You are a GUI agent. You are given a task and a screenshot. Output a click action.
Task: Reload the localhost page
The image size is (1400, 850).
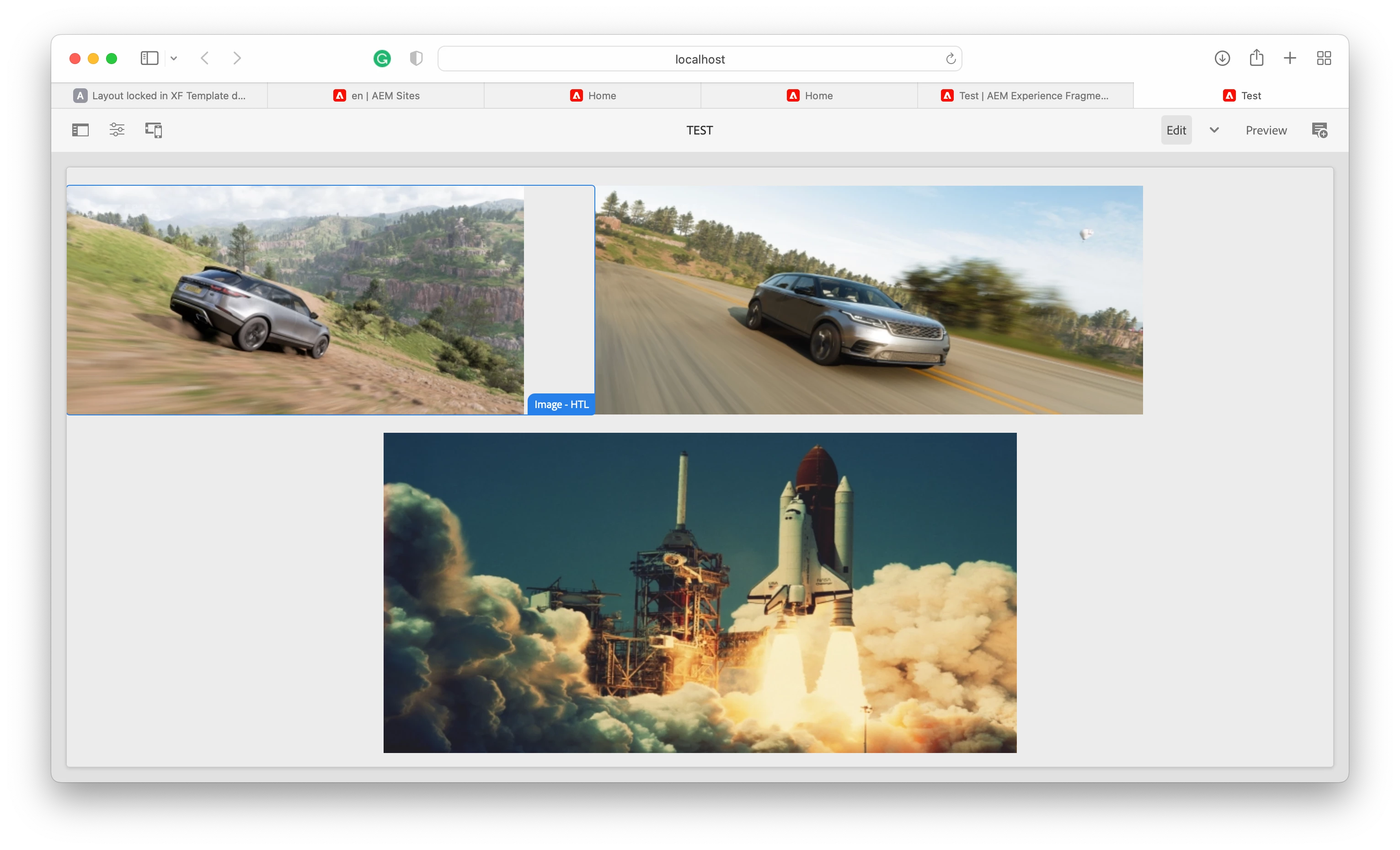point(951,59)
